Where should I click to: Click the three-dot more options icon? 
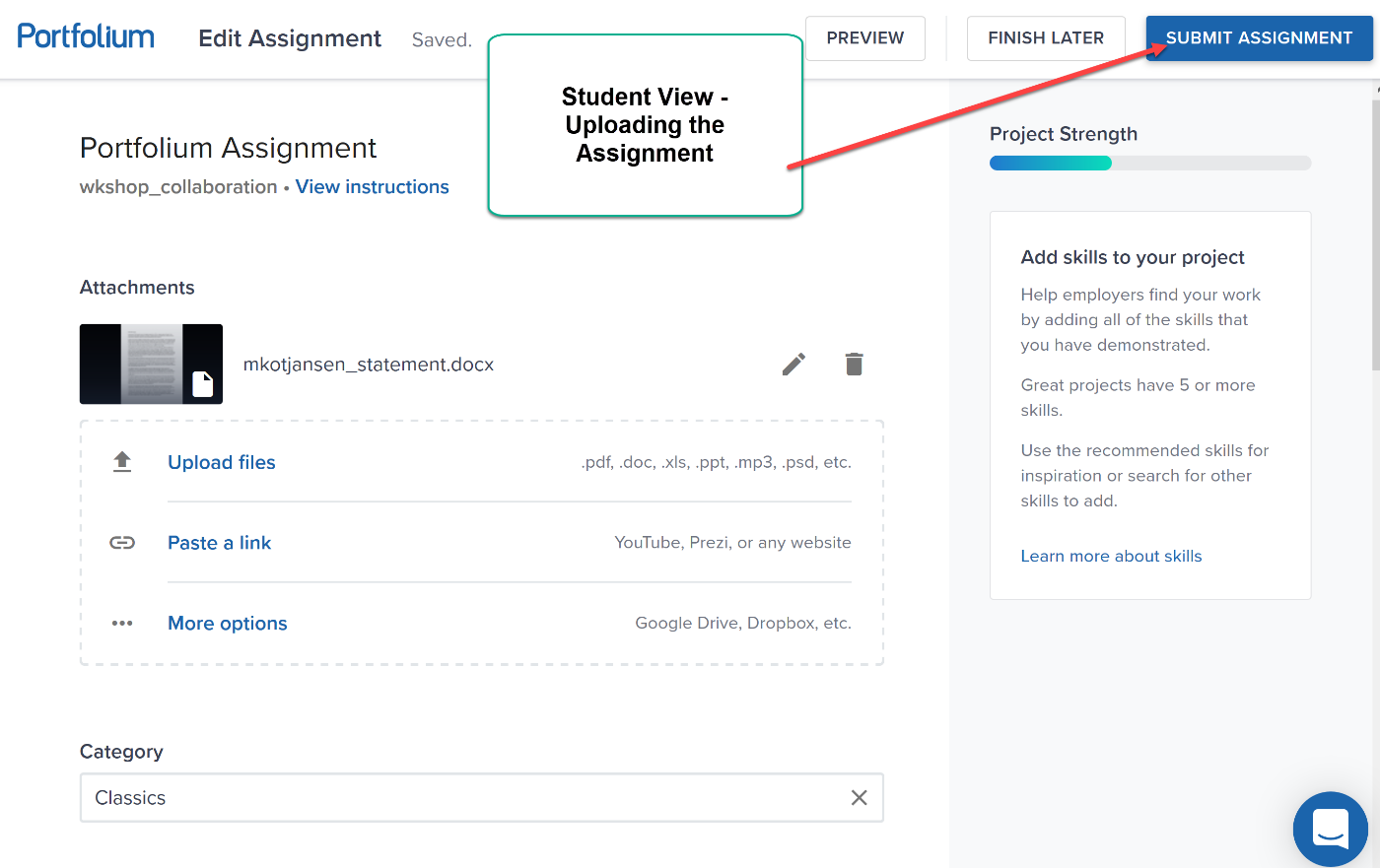[x=122, y=624]
